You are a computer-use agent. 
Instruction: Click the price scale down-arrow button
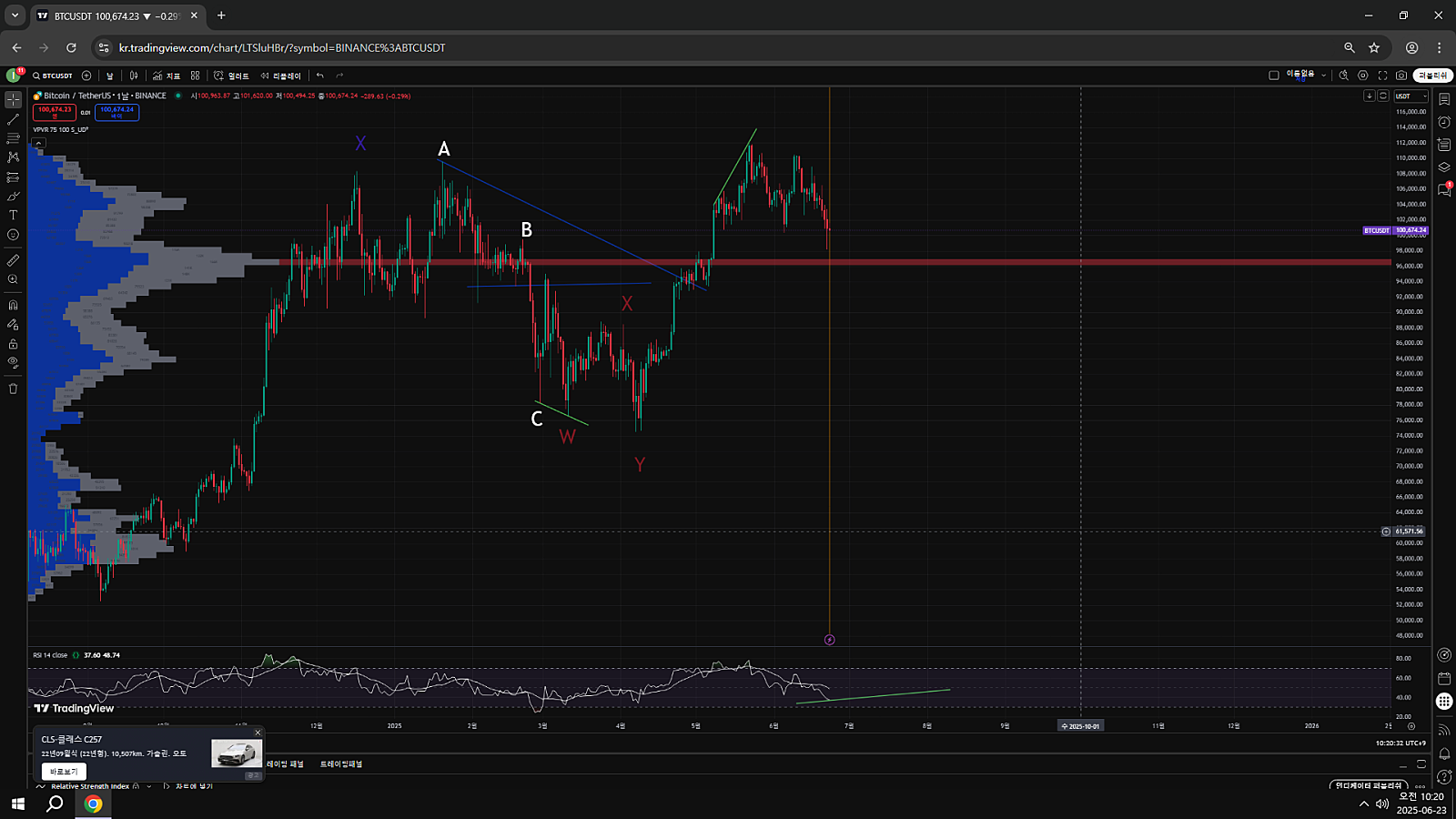(1369, 96)
